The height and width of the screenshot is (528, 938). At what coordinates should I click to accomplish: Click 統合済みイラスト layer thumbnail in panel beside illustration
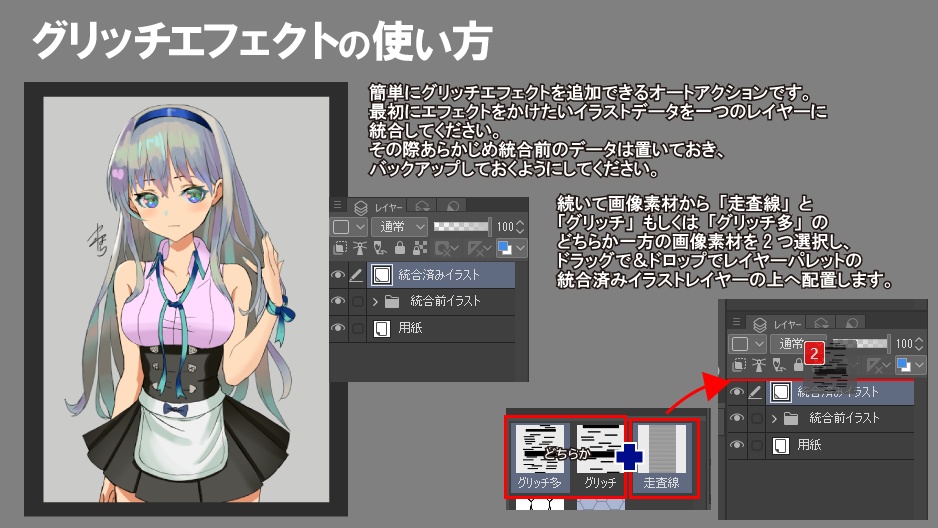coord(382,275)
